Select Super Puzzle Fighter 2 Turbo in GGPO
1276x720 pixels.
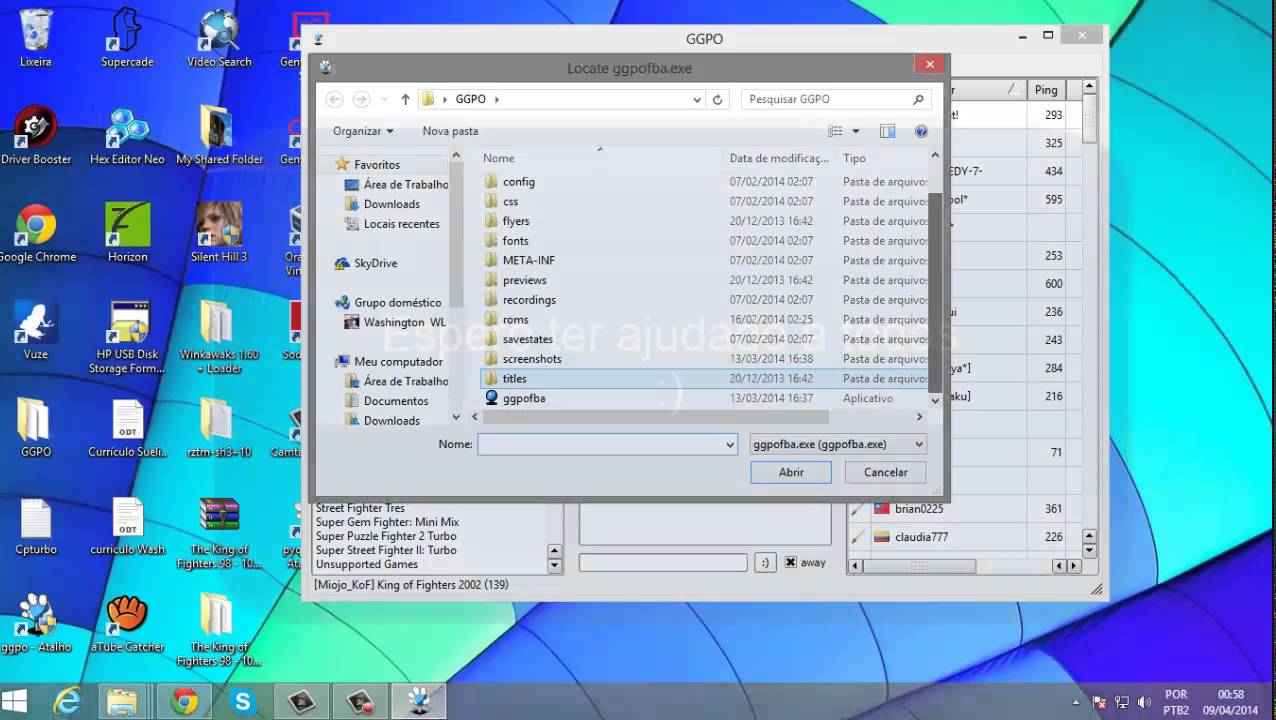pos(386,536)
